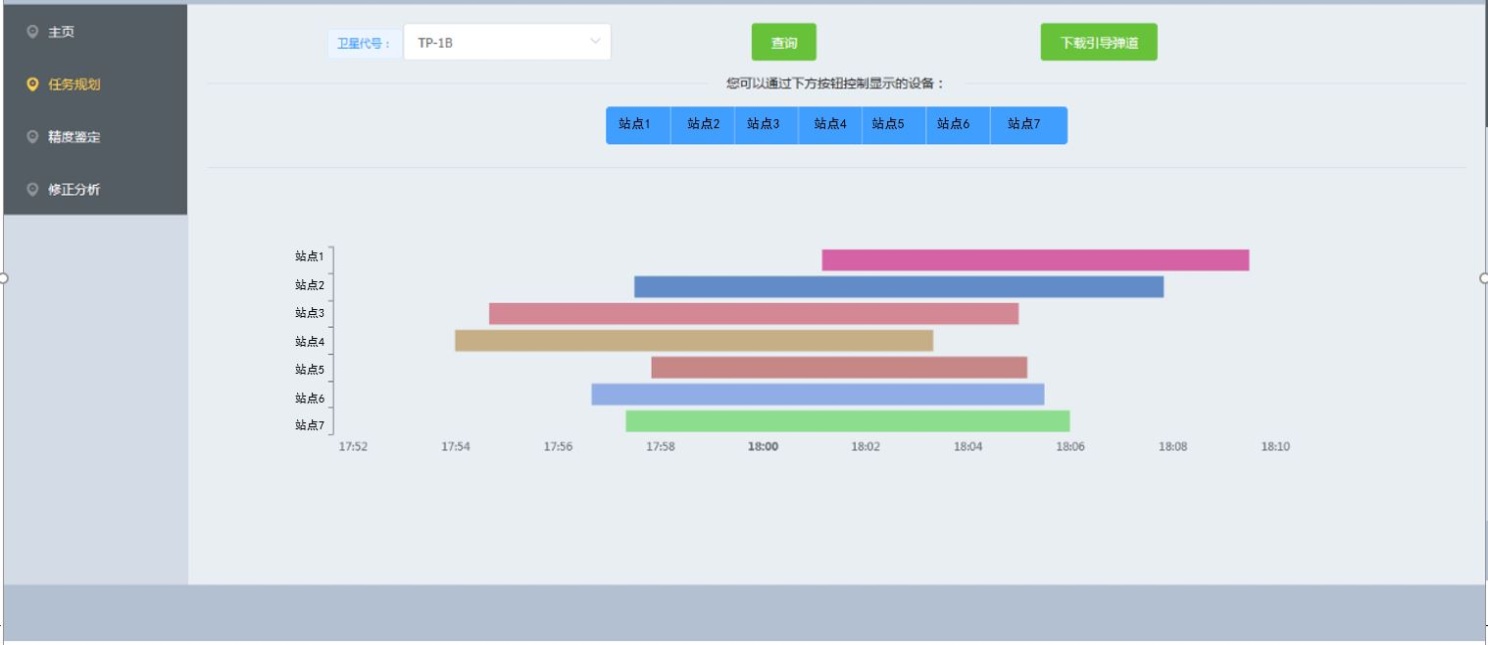The height and width of the screenshot is (645, 1488).
Task: Open the 卫星代号 TP-1B dropdown
Action: [506, 43]
